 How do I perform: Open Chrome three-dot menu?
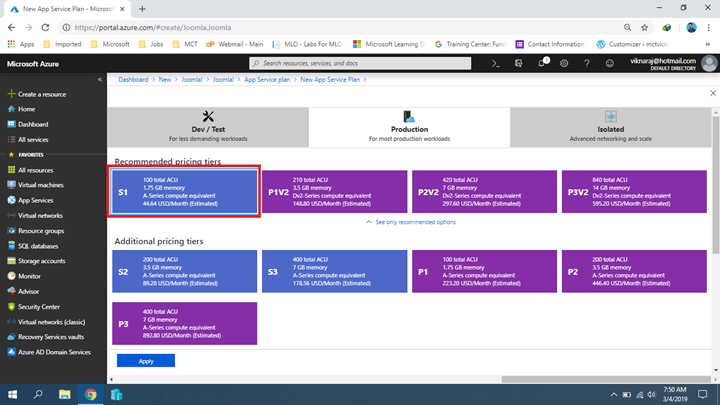point(709,28)
